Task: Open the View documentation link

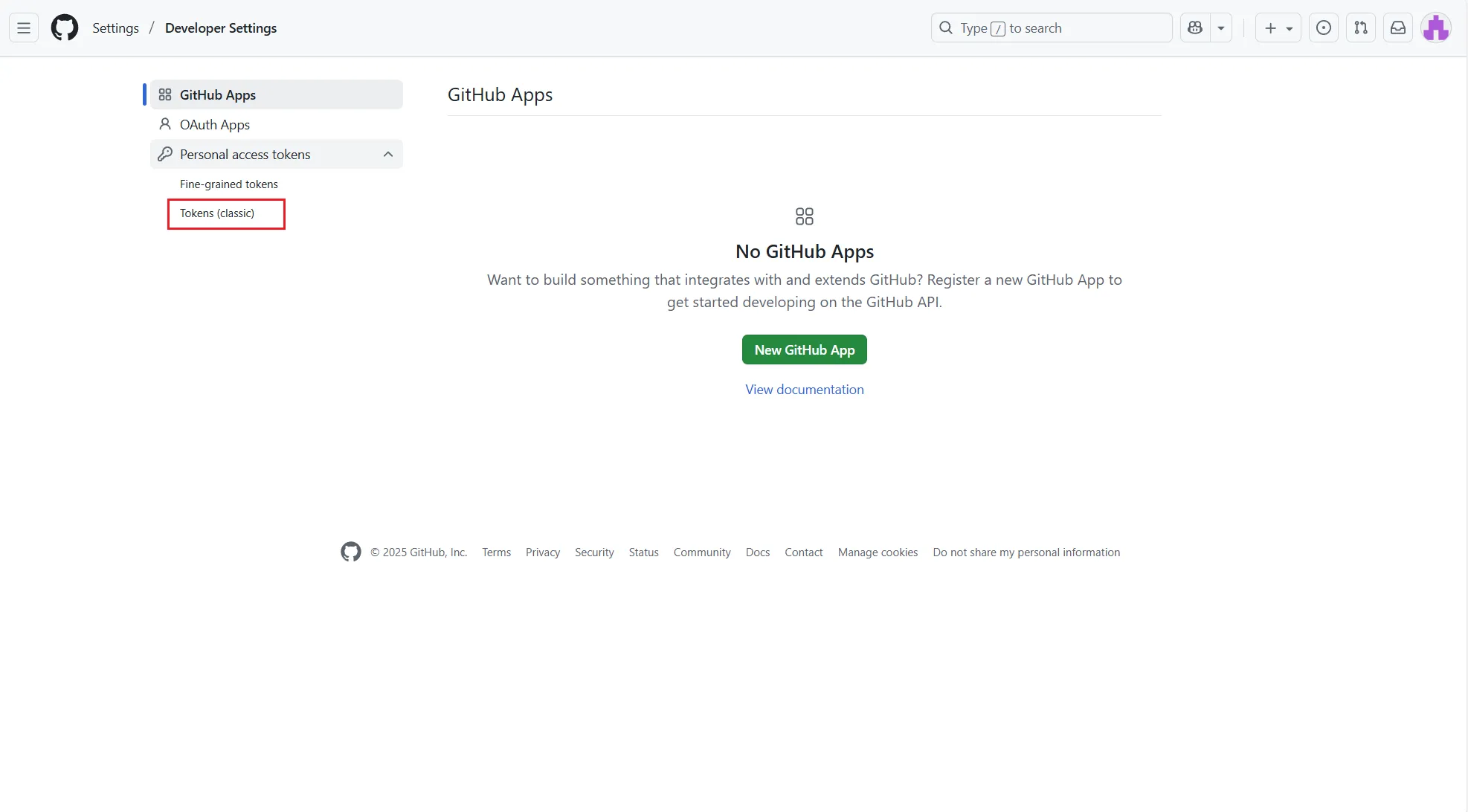Action: pyautogui.click(x=804, y=390)
